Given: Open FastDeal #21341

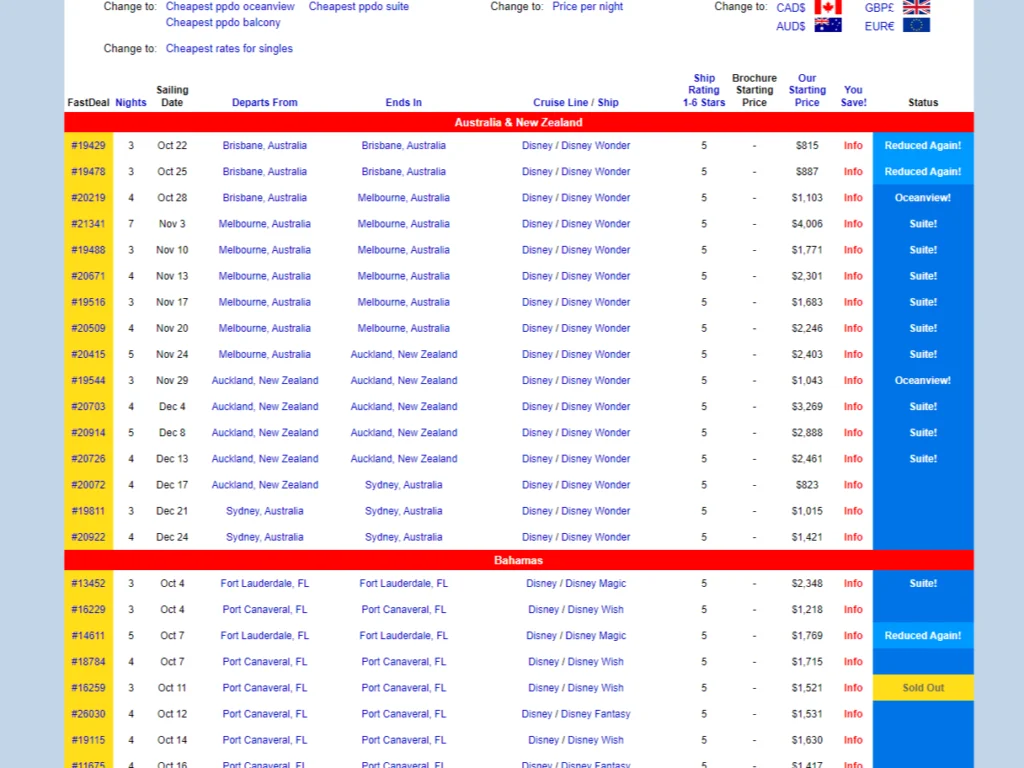Looking at the screenshot, I should tap(88, 224).
